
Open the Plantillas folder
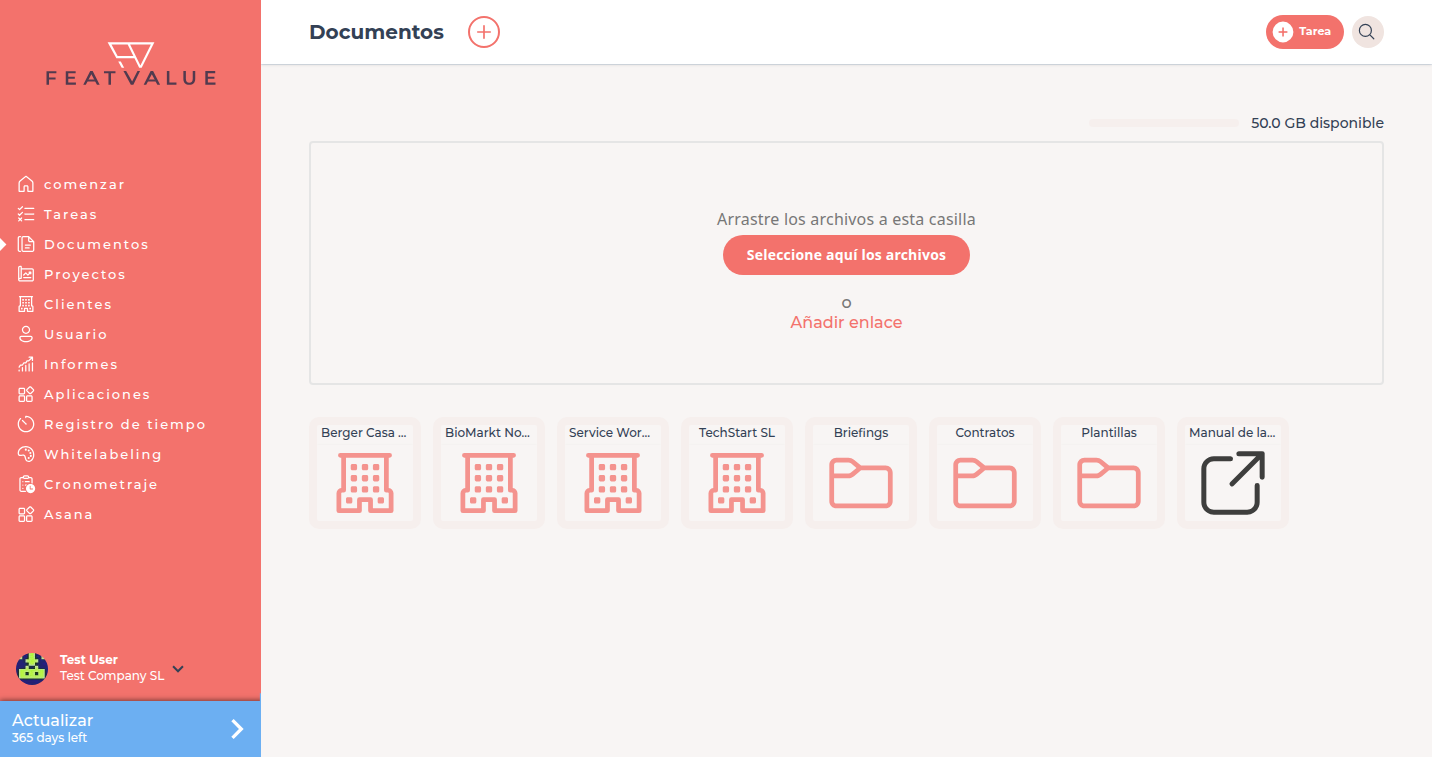pos(1109,473)
